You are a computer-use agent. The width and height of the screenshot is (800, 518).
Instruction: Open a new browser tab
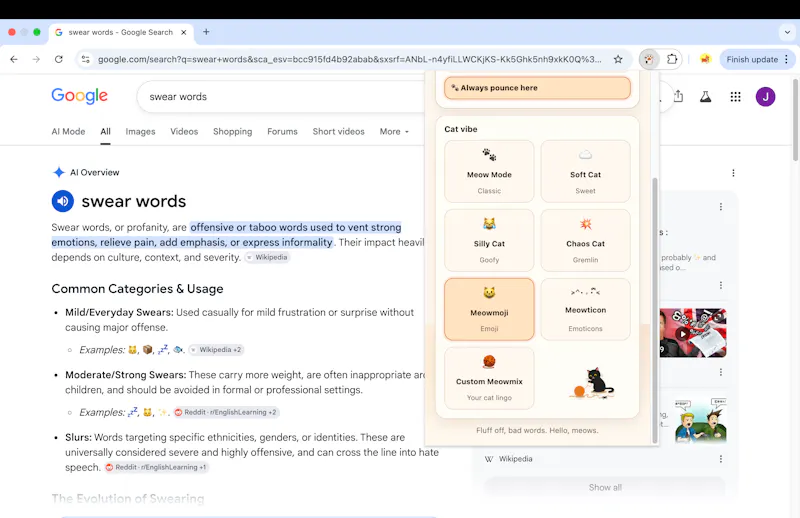[x=206, y=32]
